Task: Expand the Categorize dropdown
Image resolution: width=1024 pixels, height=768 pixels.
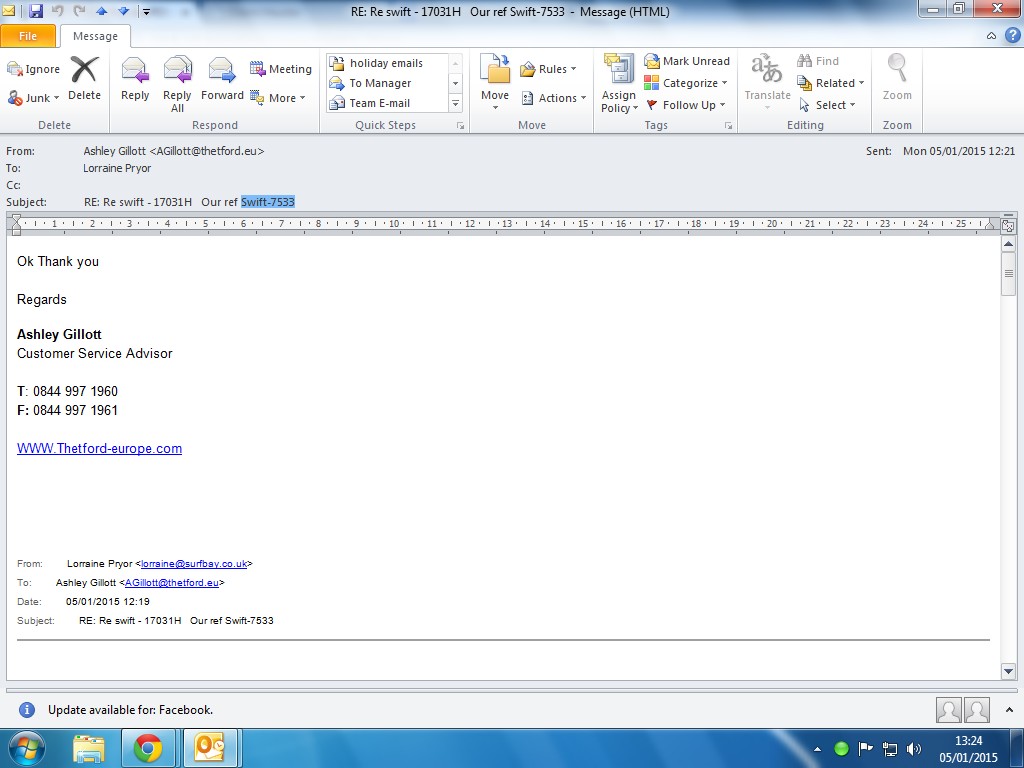Action: (x=686, y=83)
